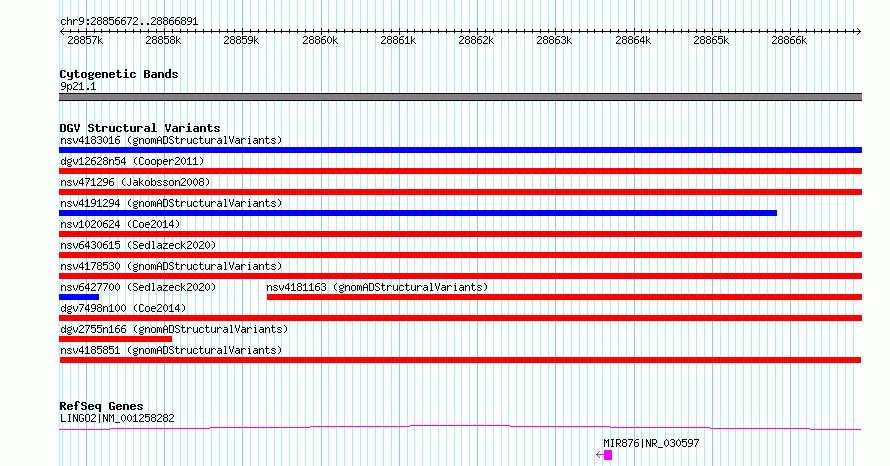This screenshot has width=890, height=466.
Task: Select the short blue nsv6427700 bar
Action: coord(79,297)
